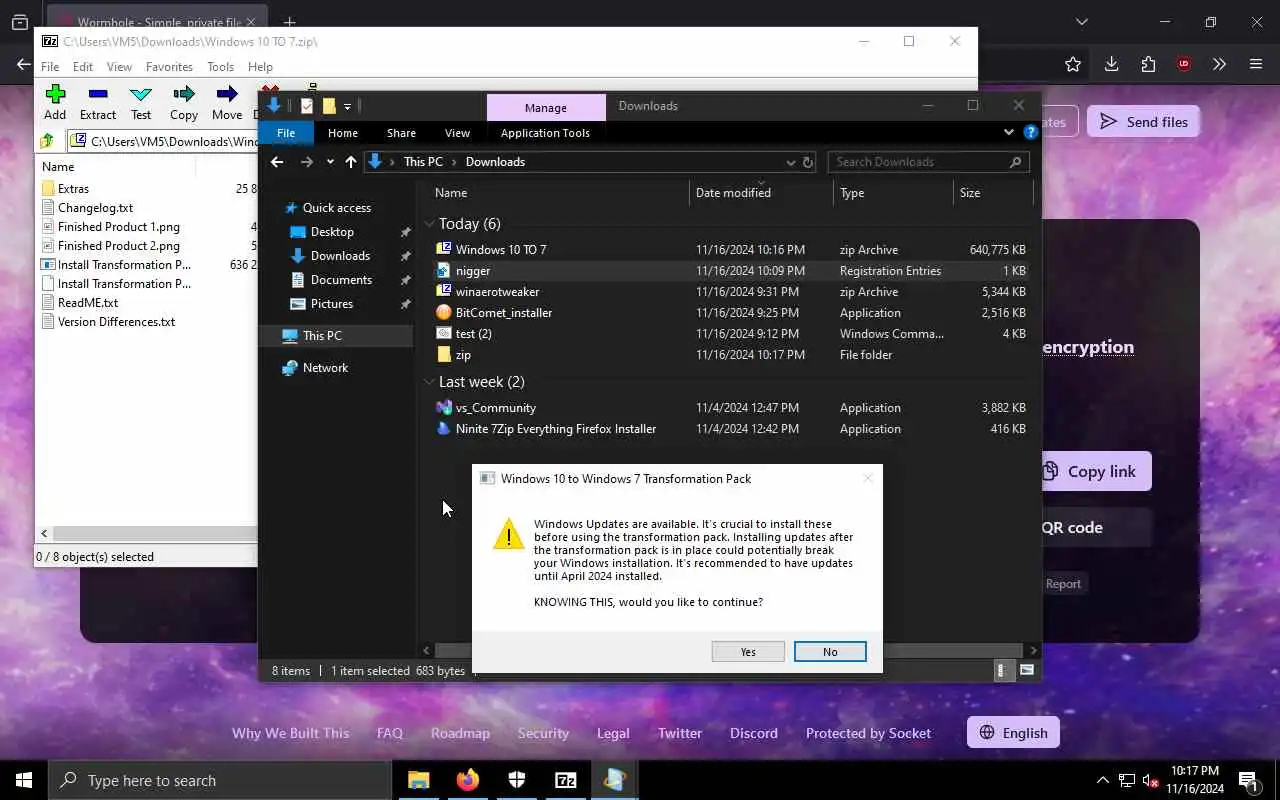Show hidden system tray icons

pyautogui.click(x=1102, y=780)
